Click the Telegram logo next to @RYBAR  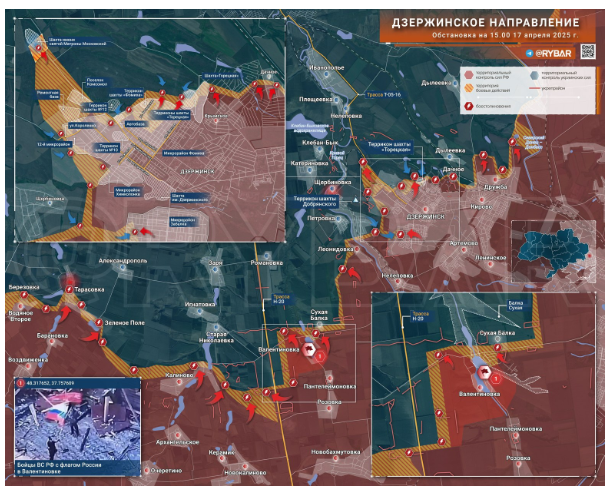(529, 53)
